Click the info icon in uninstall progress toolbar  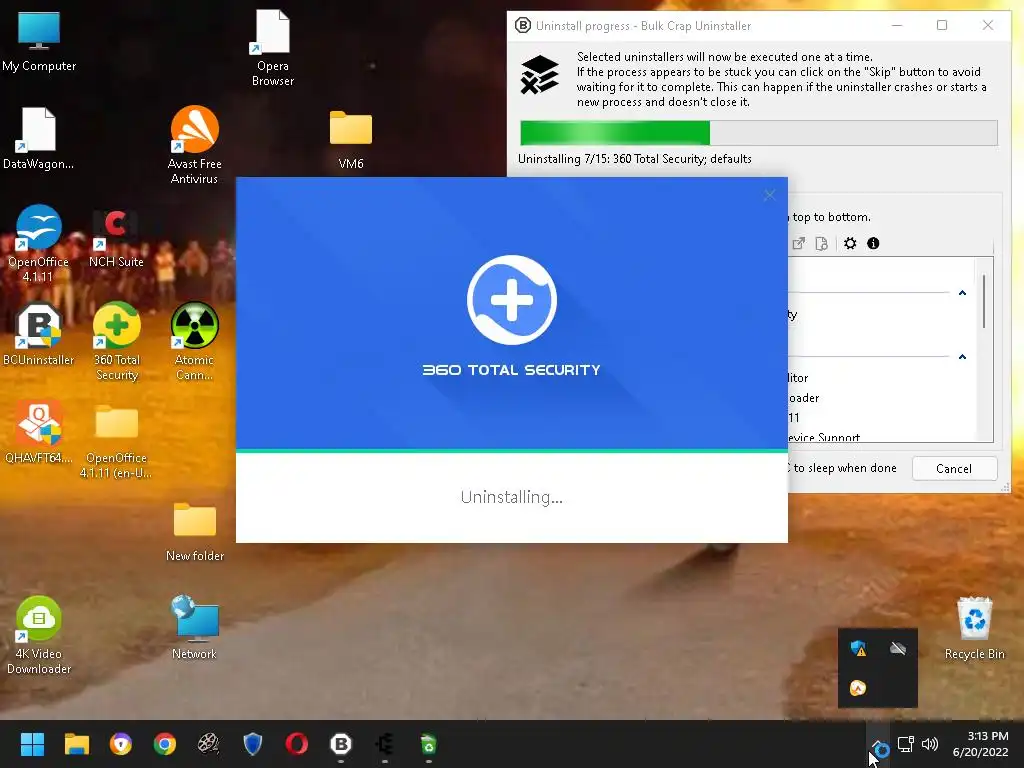click(873, 244)
